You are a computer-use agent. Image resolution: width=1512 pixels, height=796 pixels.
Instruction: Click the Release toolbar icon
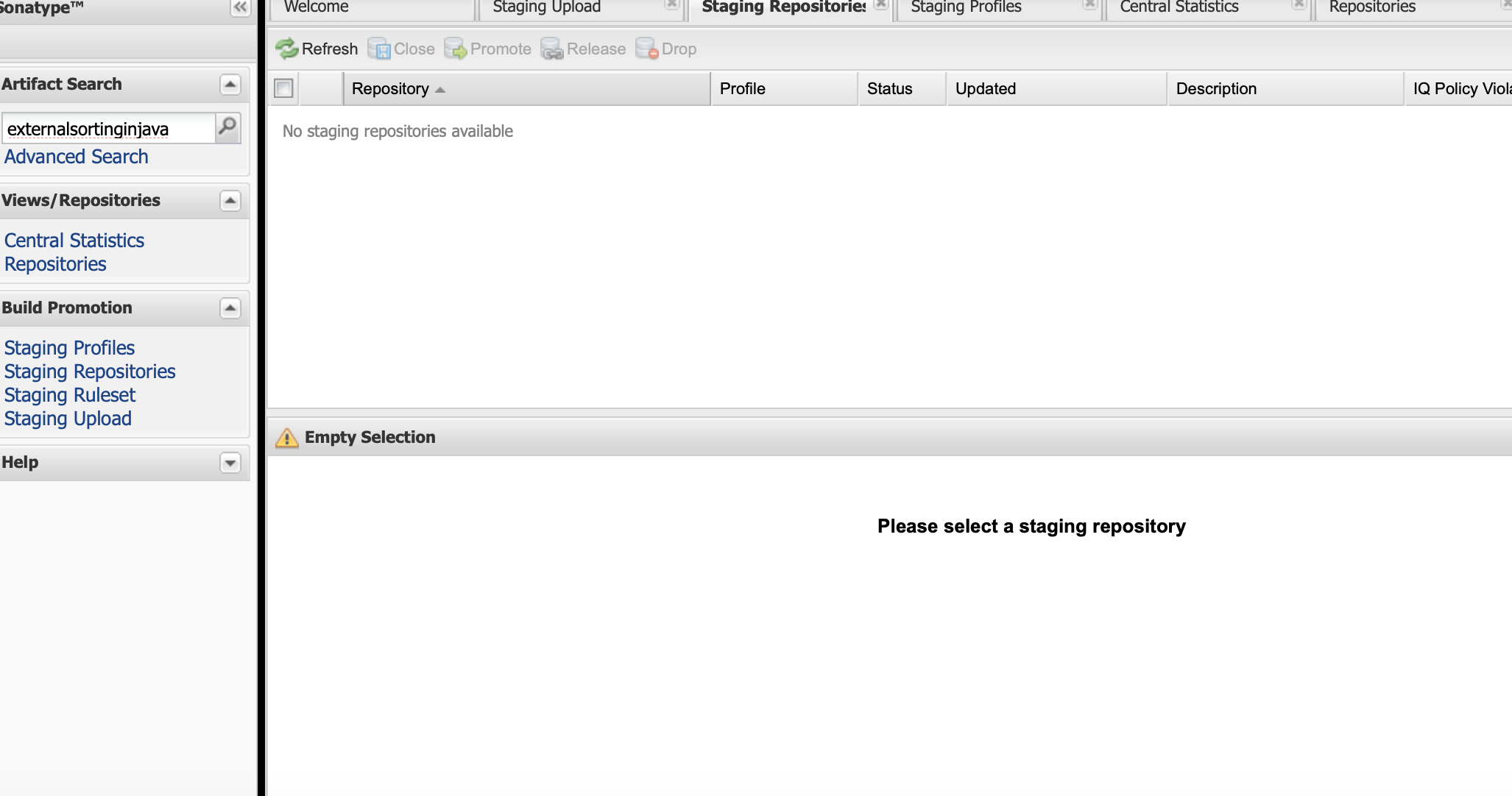point(552,49)
